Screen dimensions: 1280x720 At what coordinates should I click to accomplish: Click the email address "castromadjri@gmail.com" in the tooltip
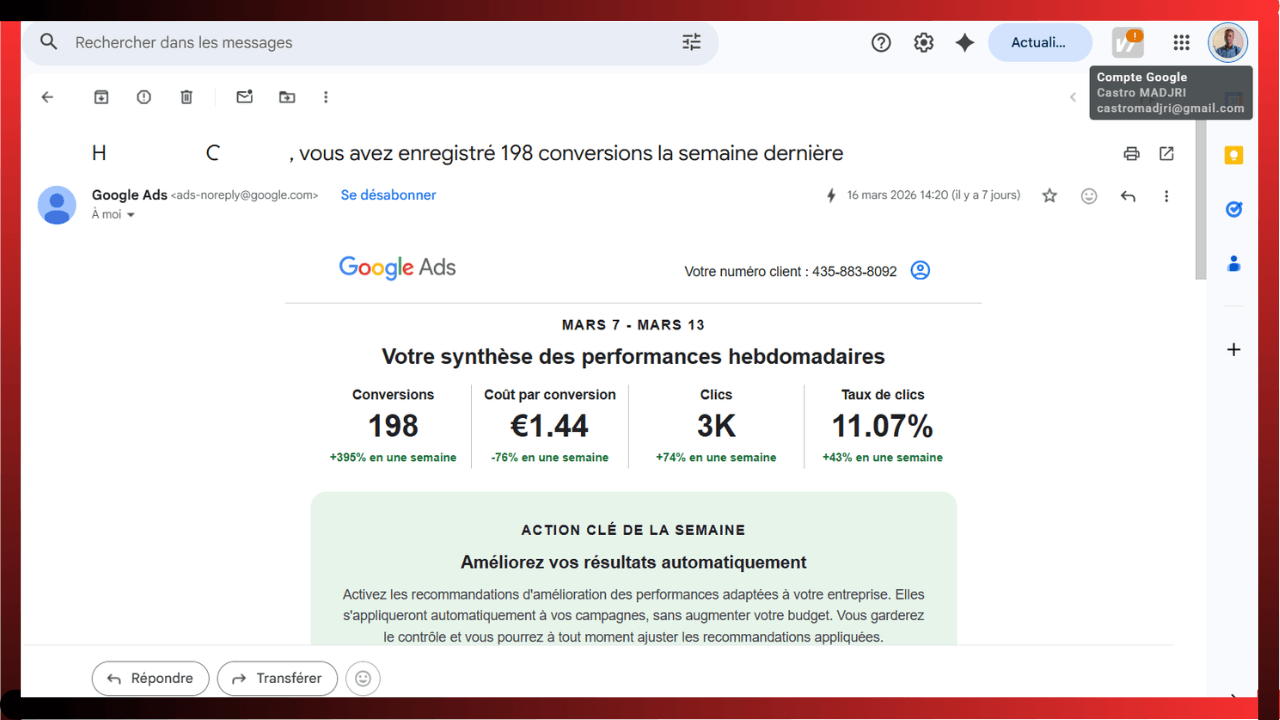pyautogui.click(x=1170, y=109)
